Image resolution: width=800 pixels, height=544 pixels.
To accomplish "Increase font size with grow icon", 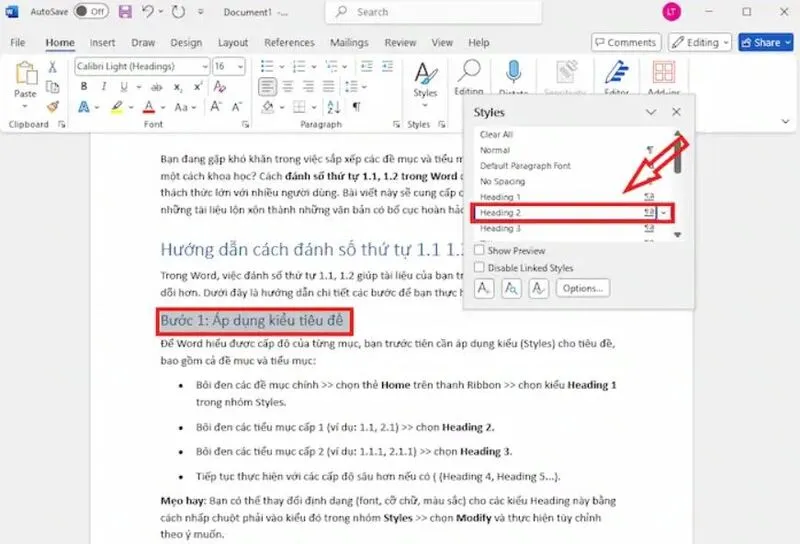I will 216,107.
